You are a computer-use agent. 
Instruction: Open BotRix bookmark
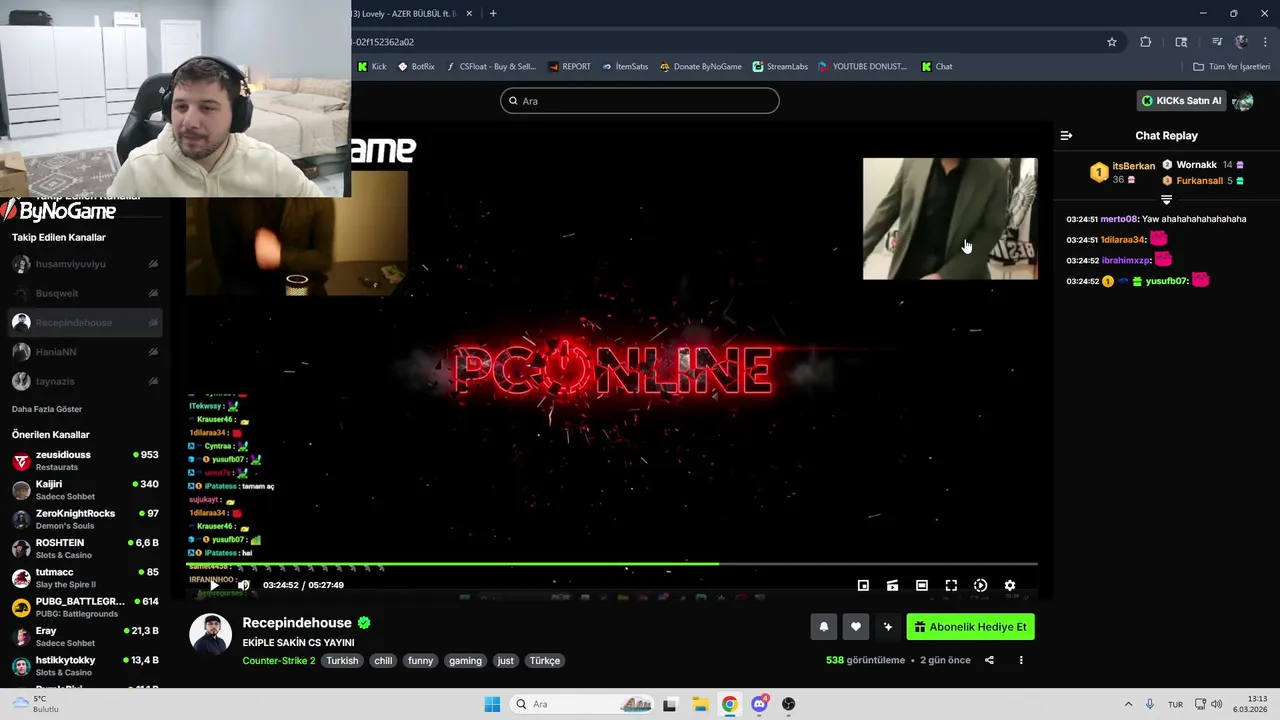pyautogui.click(x=416, y=67)
